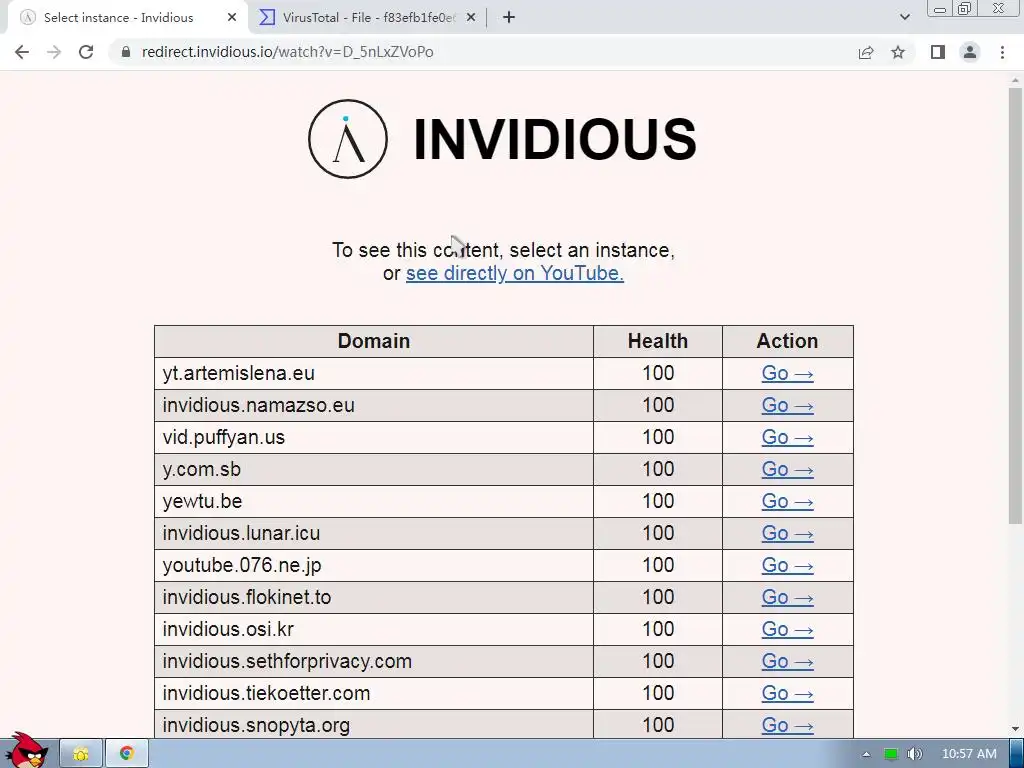Open the see directly on YouTube link
1024x768 pixels.
515,273
